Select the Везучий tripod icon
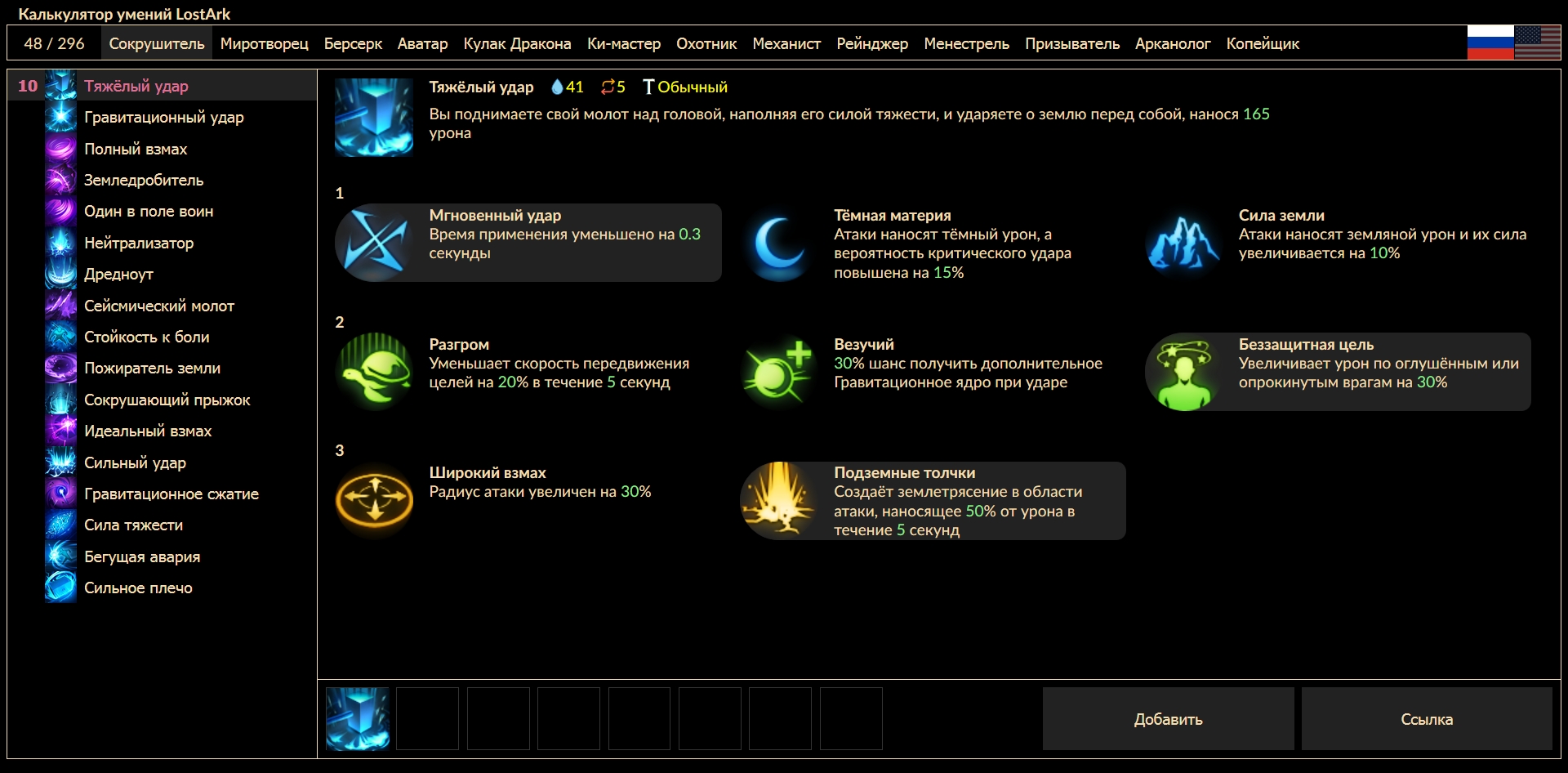This screenshot has height=773, width=1568. 779,372
